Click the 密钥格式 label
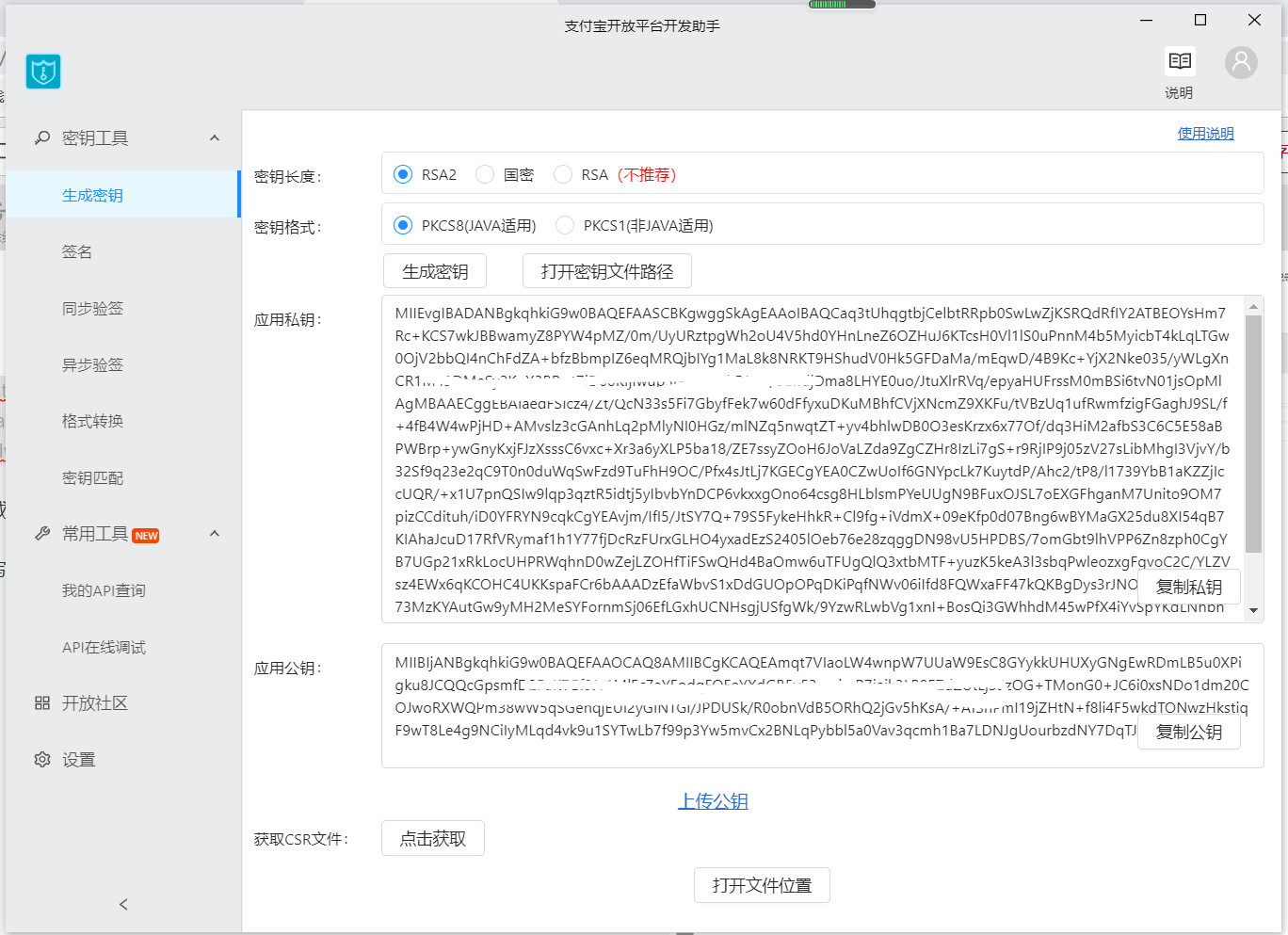Screen dimensions: 1288x935 pyautogui.click(x=288, y=227)
